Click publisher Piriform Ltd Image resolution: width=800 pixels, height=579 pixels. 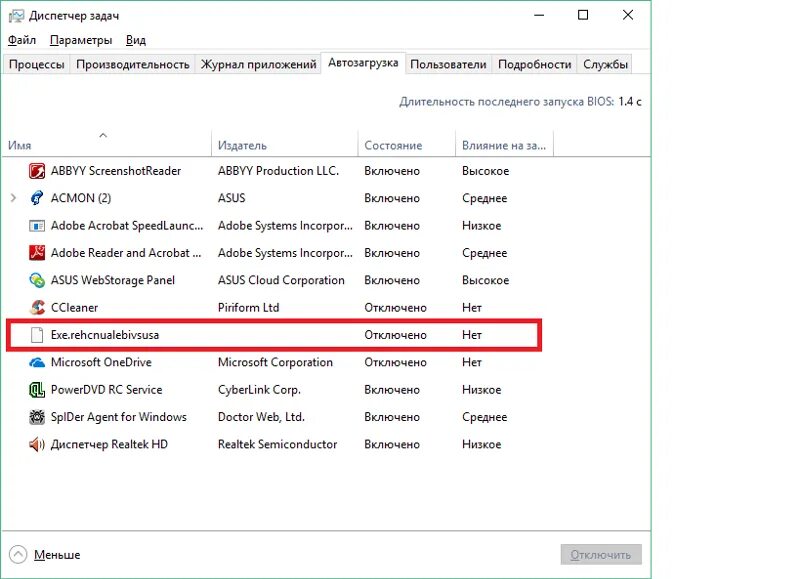click(x=248, y=308)
